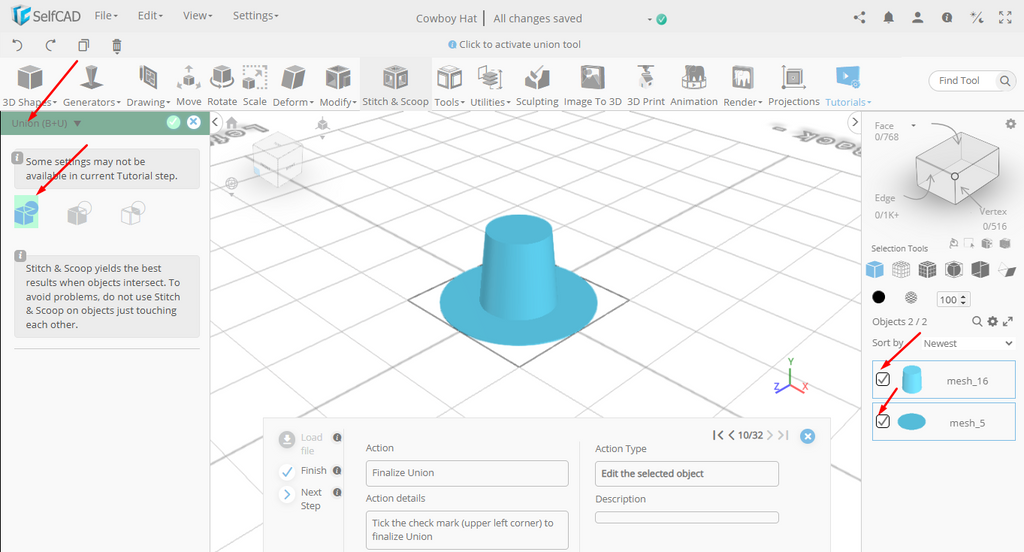Open the Settings menu
Screen dimensions: 1024x552
point(255,16)
